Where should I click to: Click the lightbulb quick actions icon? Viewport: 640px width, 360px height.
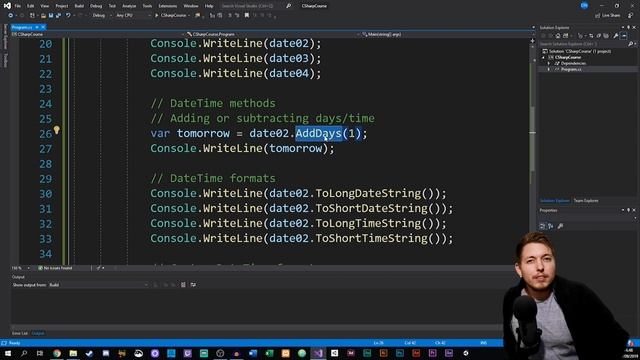pos(56,130)
